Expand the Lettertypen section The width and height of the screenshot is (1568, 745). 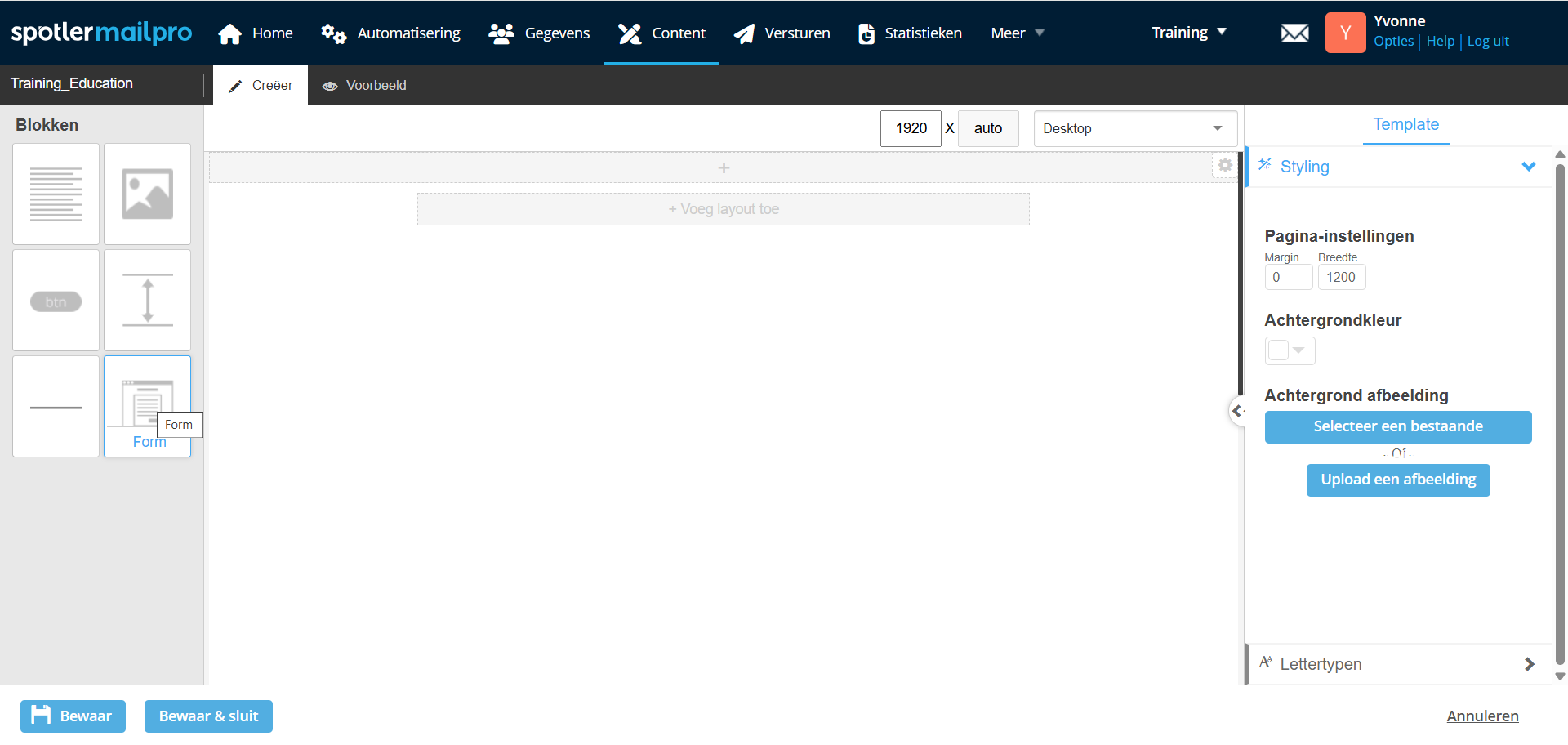tap(1528, 664)
